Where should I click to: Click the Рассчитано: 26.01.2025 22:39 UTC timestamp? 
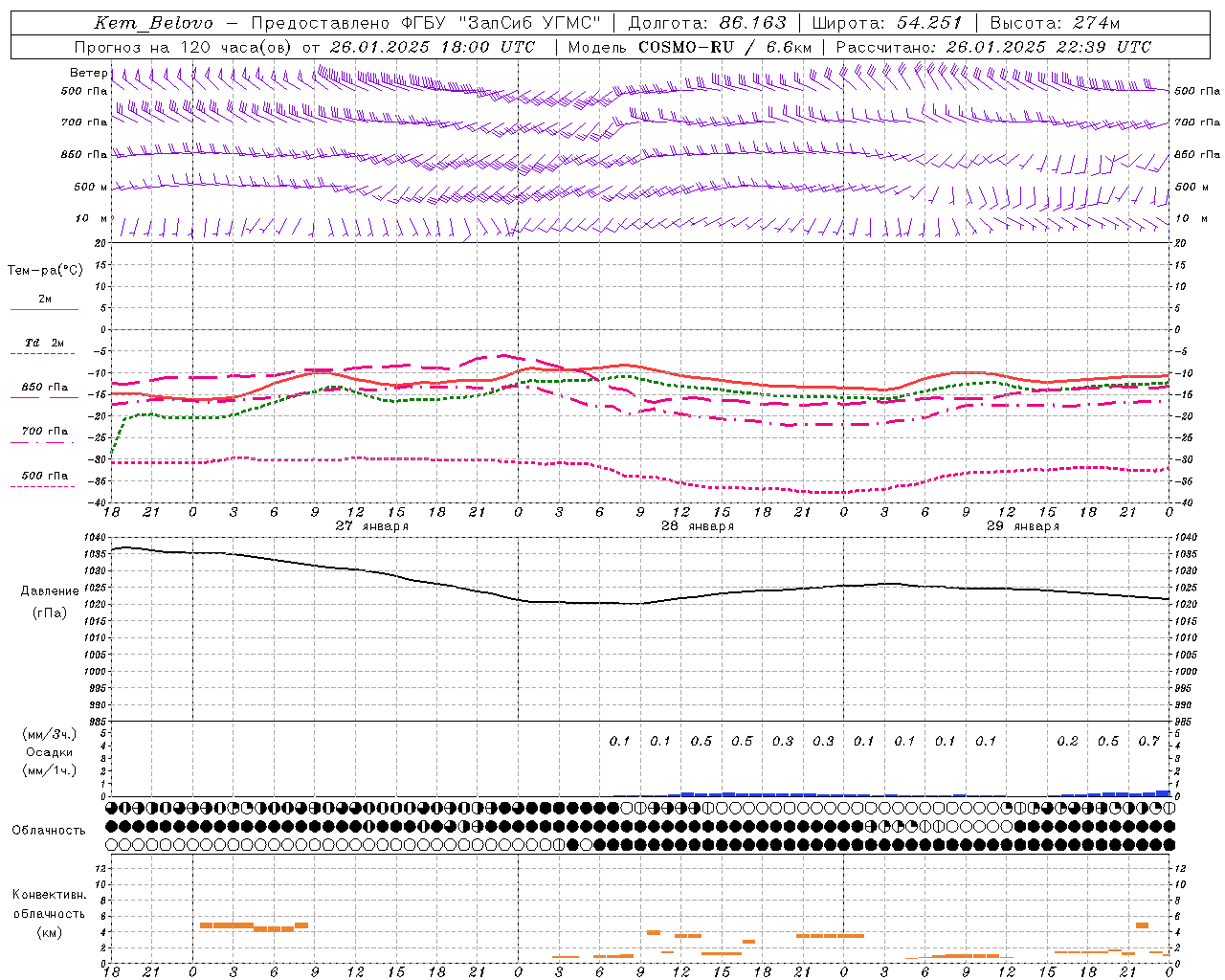tap(993, 47)
